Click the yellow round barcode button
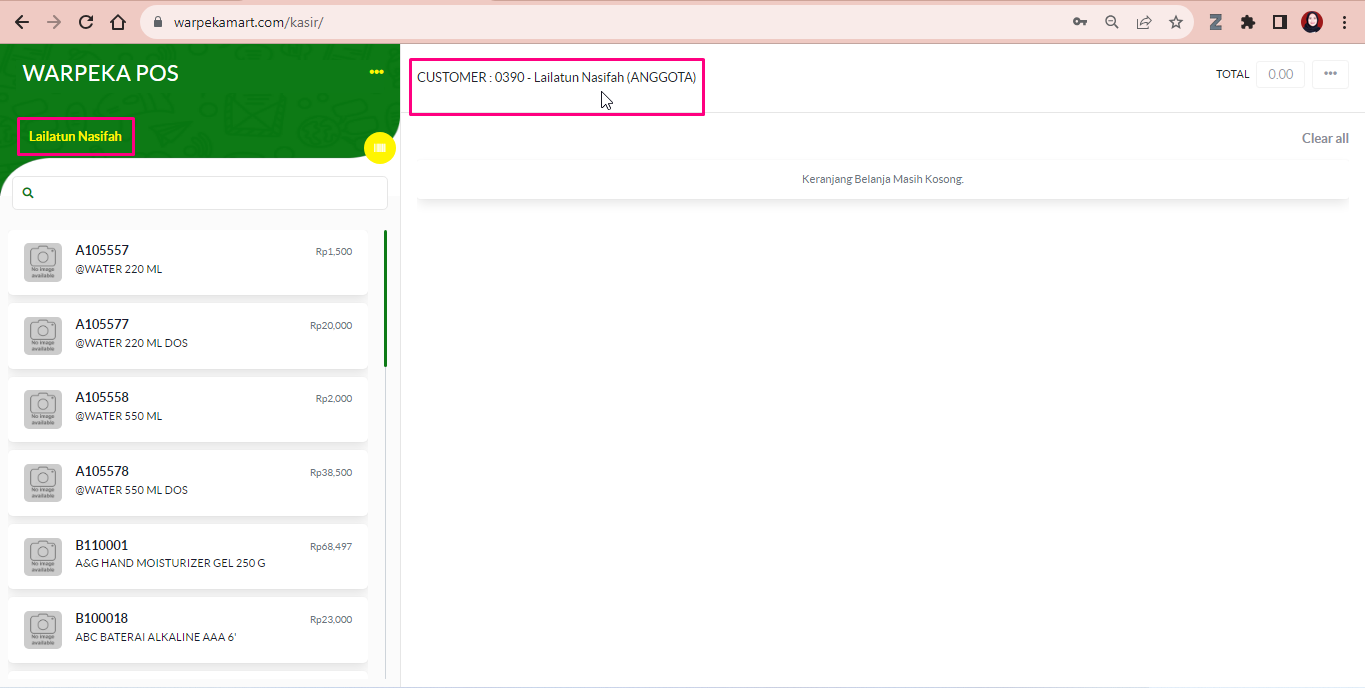This screenshot has width=1365, height=688. point(380,148)
